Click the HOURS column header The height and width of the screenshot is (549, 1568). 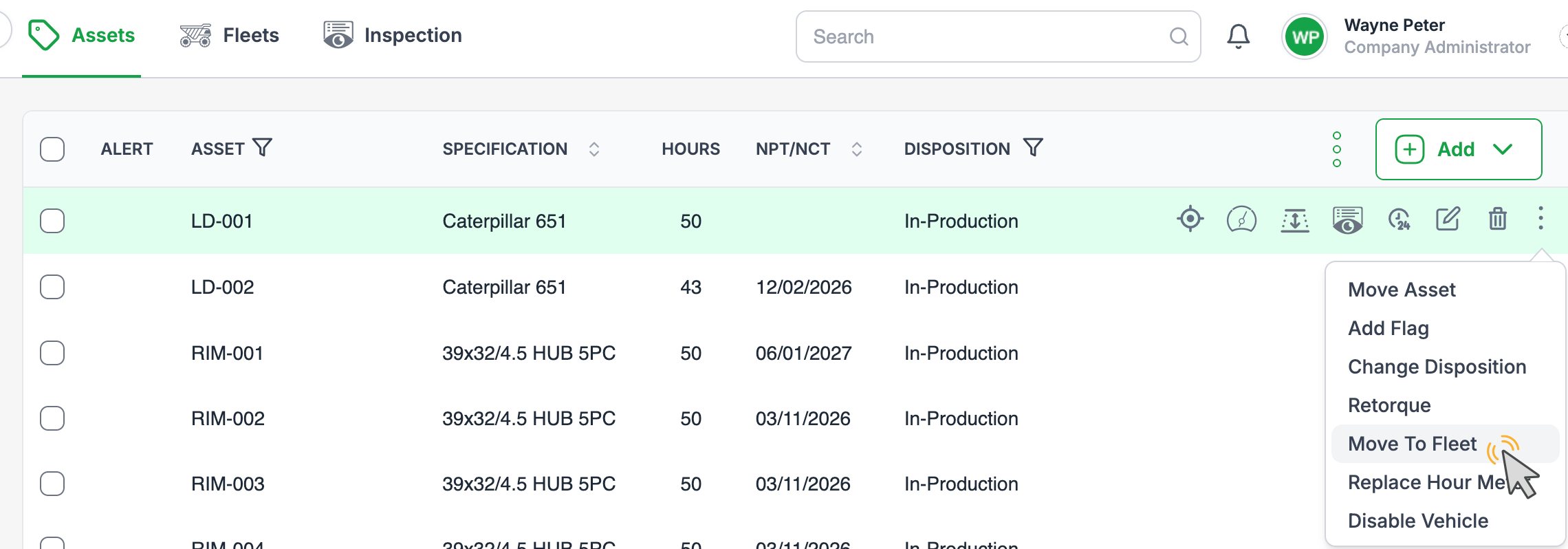point(690,149)
